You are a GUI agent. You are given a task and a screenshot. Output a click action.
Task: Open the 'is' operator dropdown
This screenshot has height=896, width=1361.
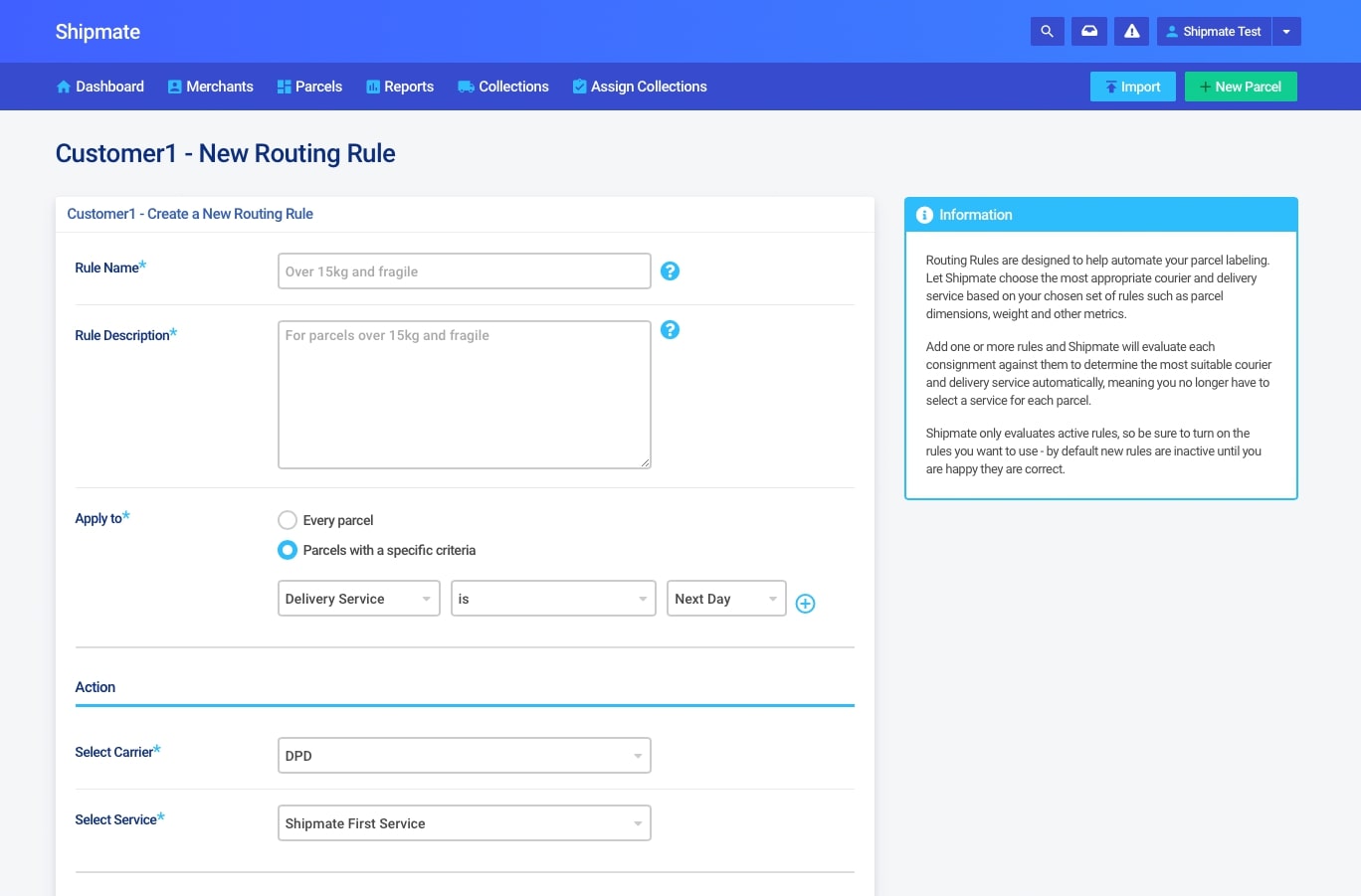553,599
